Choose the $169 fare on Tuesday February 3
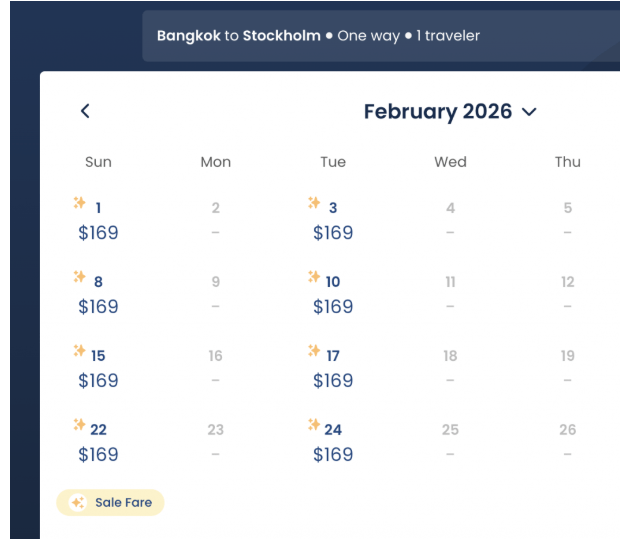This screenshot has width=637, height=540. pos(333,233)
